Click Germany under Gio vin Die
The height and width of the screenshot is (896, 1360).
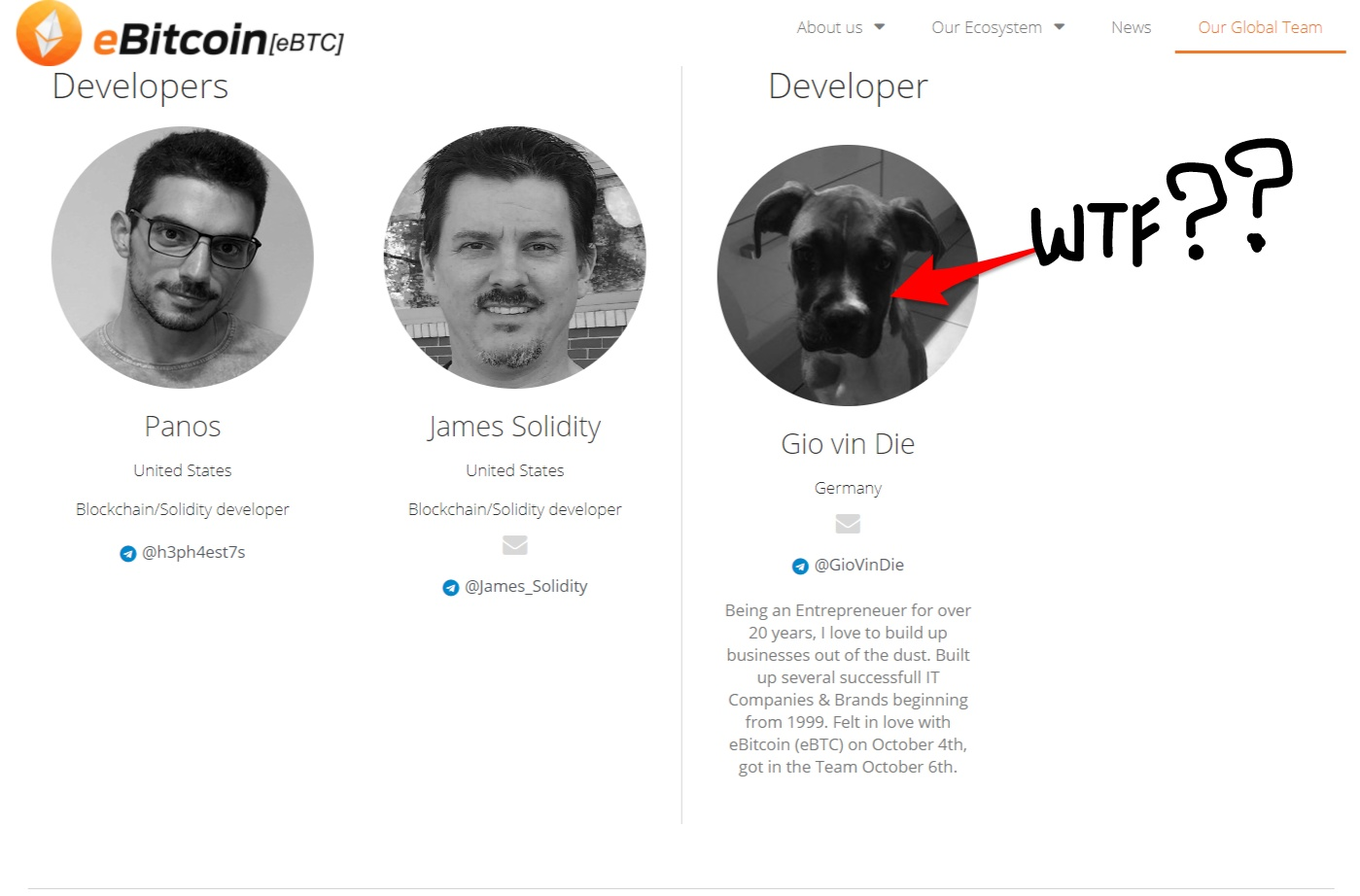coord(848,488)
